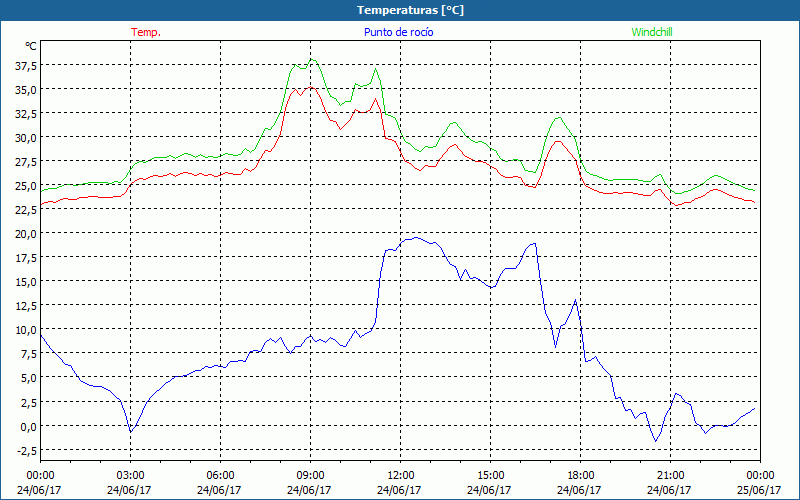Click the 10,0 y-axis value
Image resolution: width=800 pixels, height=500 pixels.
(x=26, y=330)
